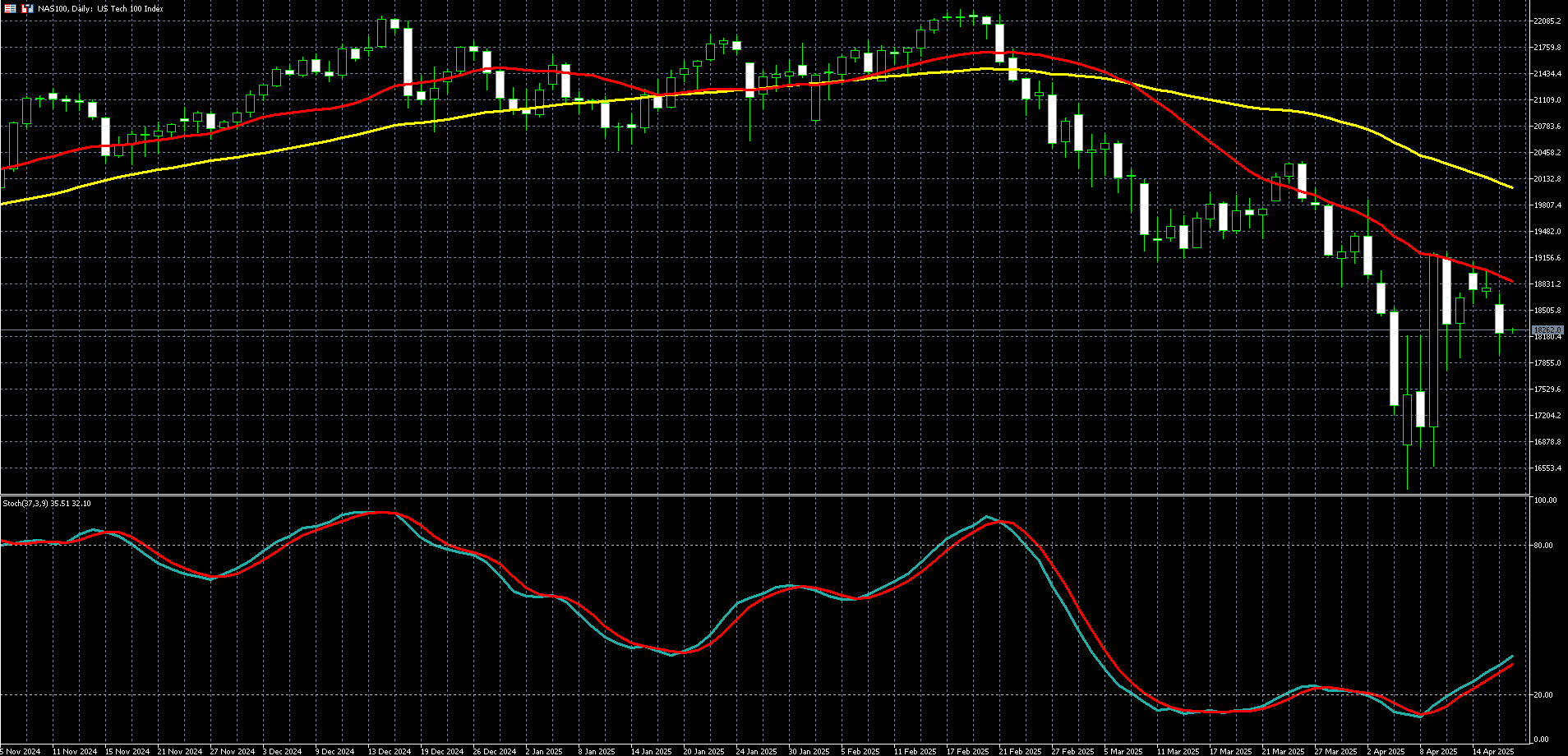Click the one-click trading panel icon

coord(27,8)
